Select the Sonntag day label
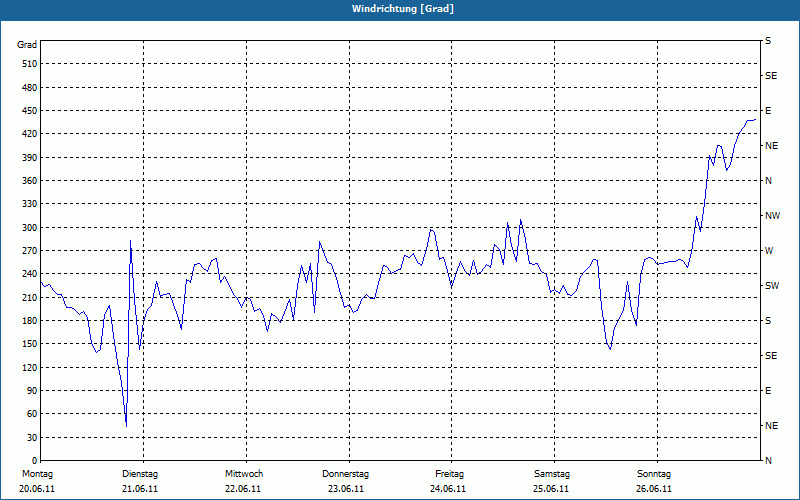The width and height of the screenshot is (800, 500). [654, 474]
